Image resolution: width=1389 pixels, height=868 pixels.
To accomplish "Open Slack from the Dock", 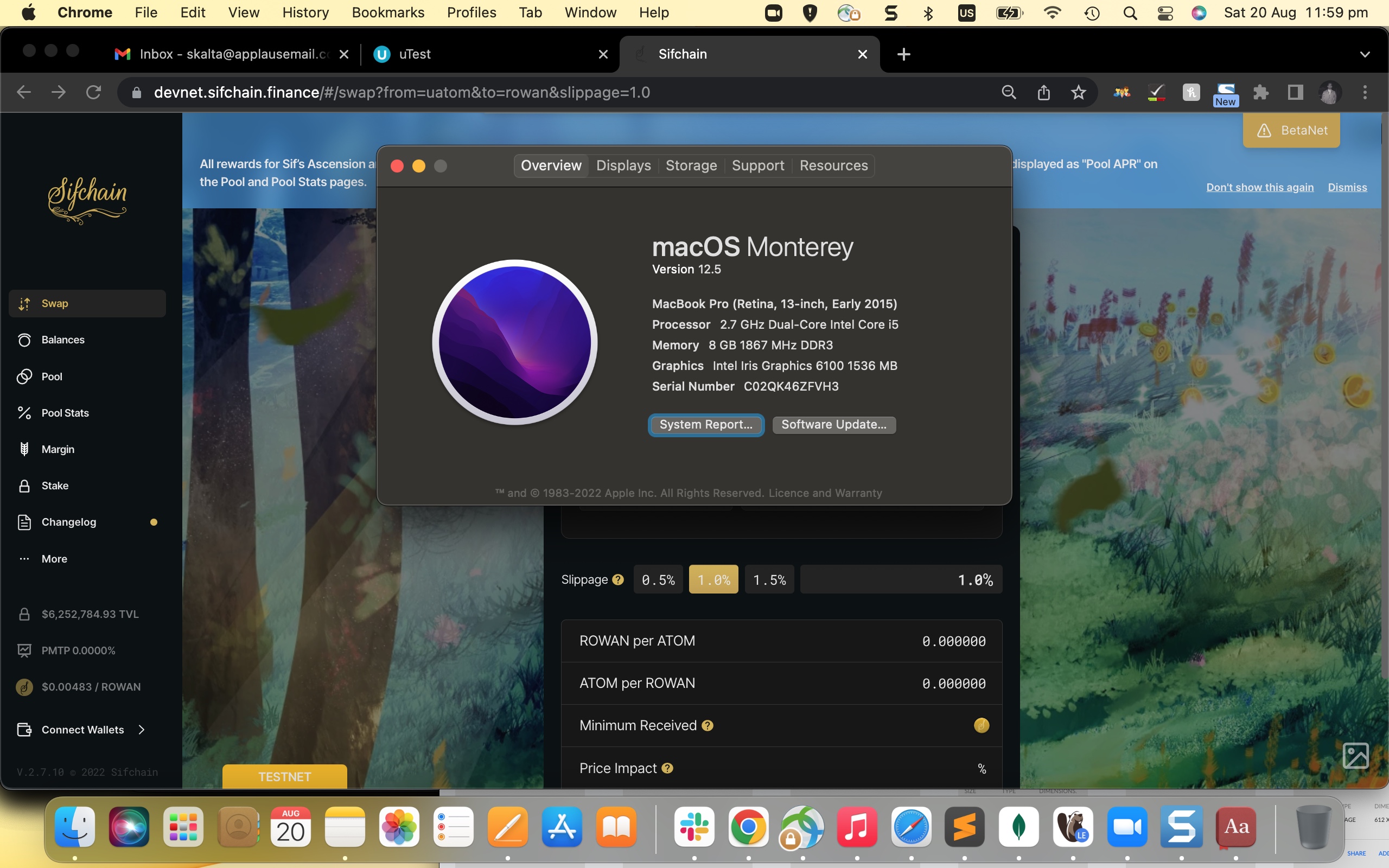I will click(694, 827).
